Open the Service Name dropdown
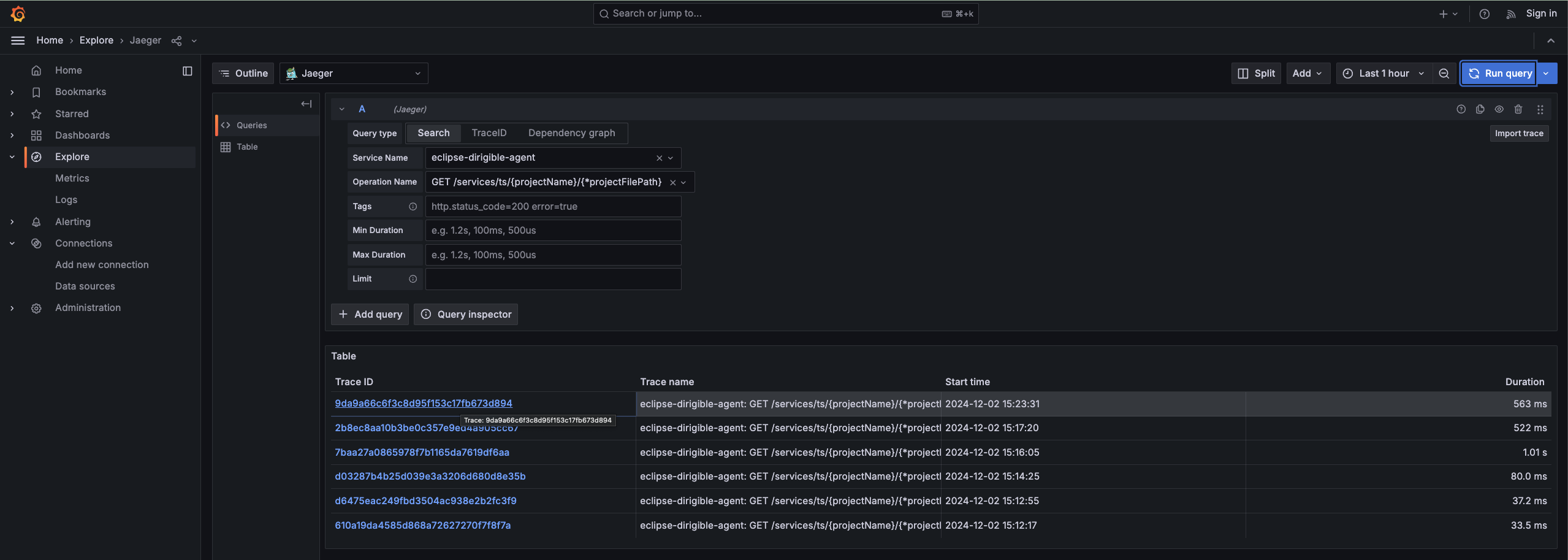The image size is (1568, 560). [x=671, y=158]
